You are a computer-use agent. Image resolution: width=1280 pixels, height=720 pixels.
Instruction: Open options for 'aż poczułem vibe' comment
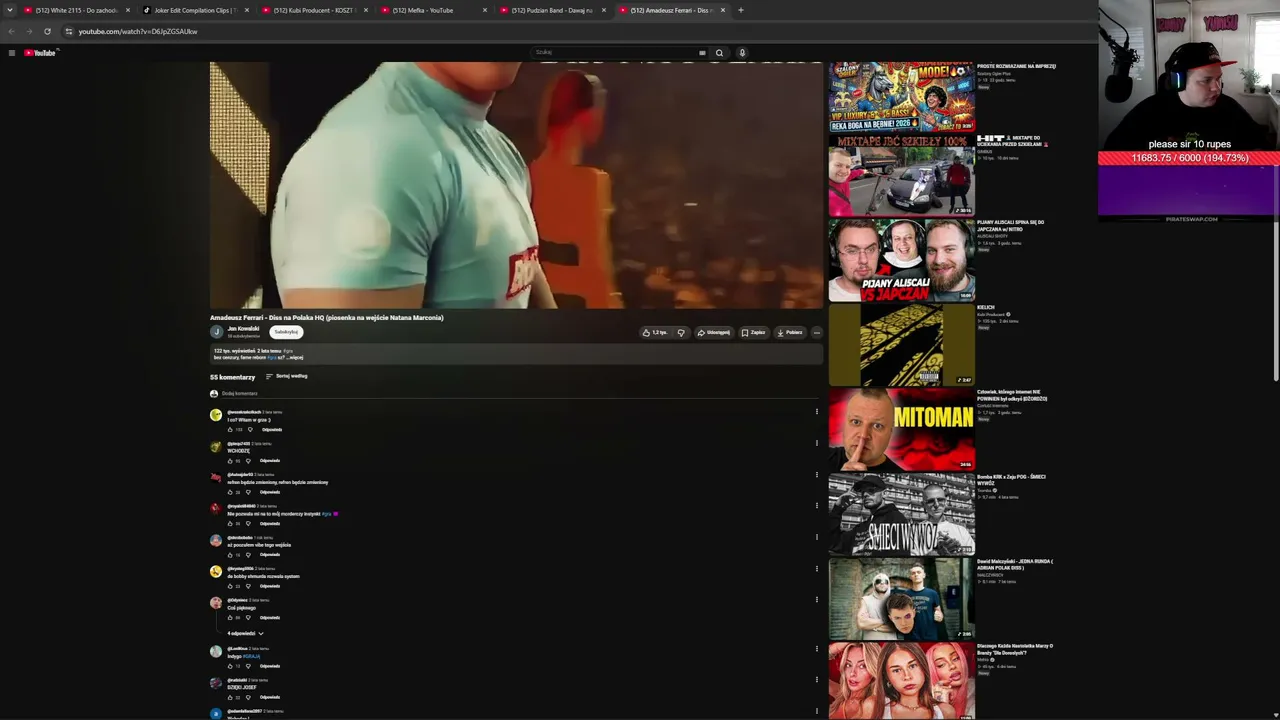click(816, 537)
